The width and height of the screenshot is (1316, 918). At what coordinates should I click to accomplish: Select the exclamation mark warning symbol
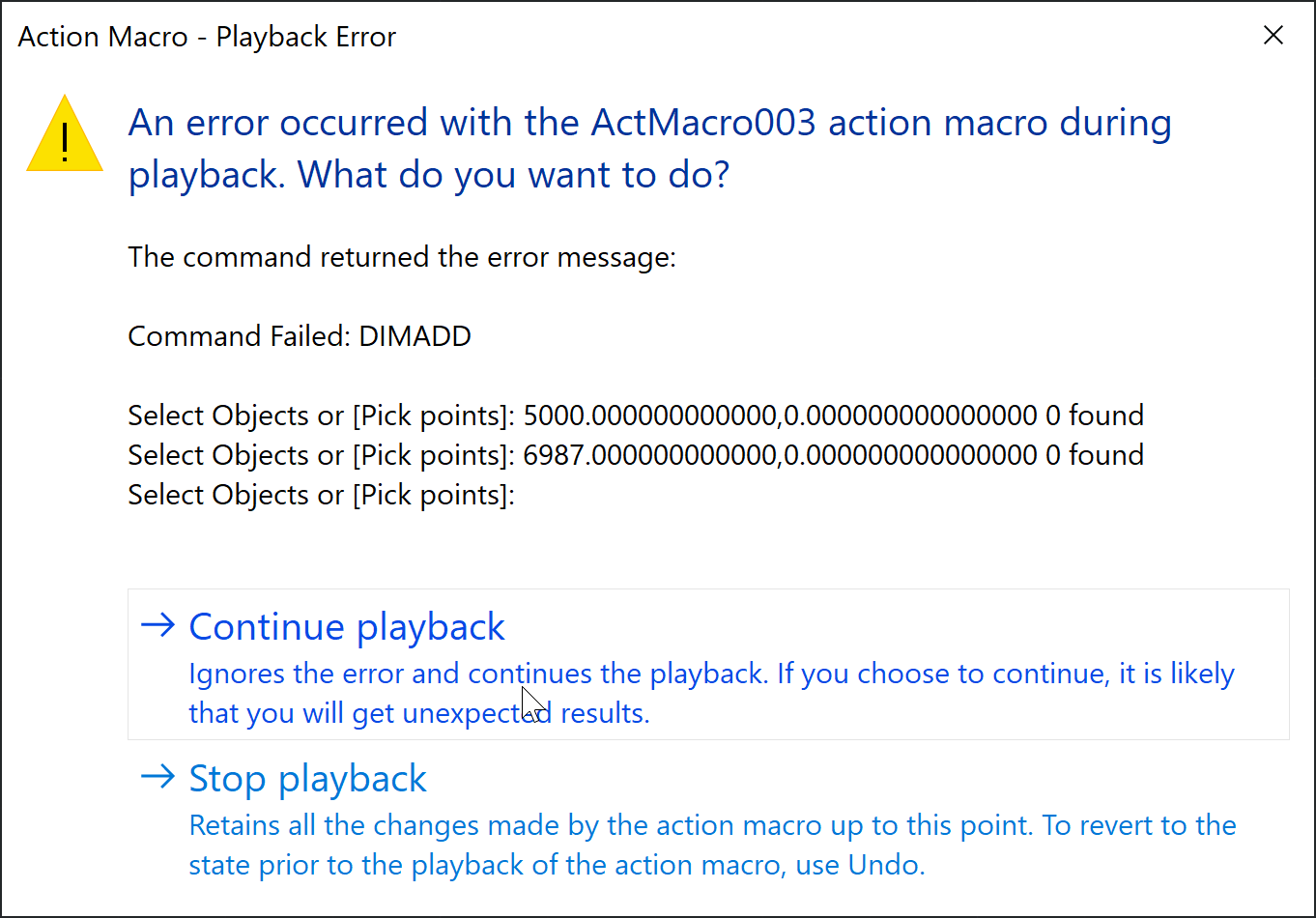tap(64, 140)
